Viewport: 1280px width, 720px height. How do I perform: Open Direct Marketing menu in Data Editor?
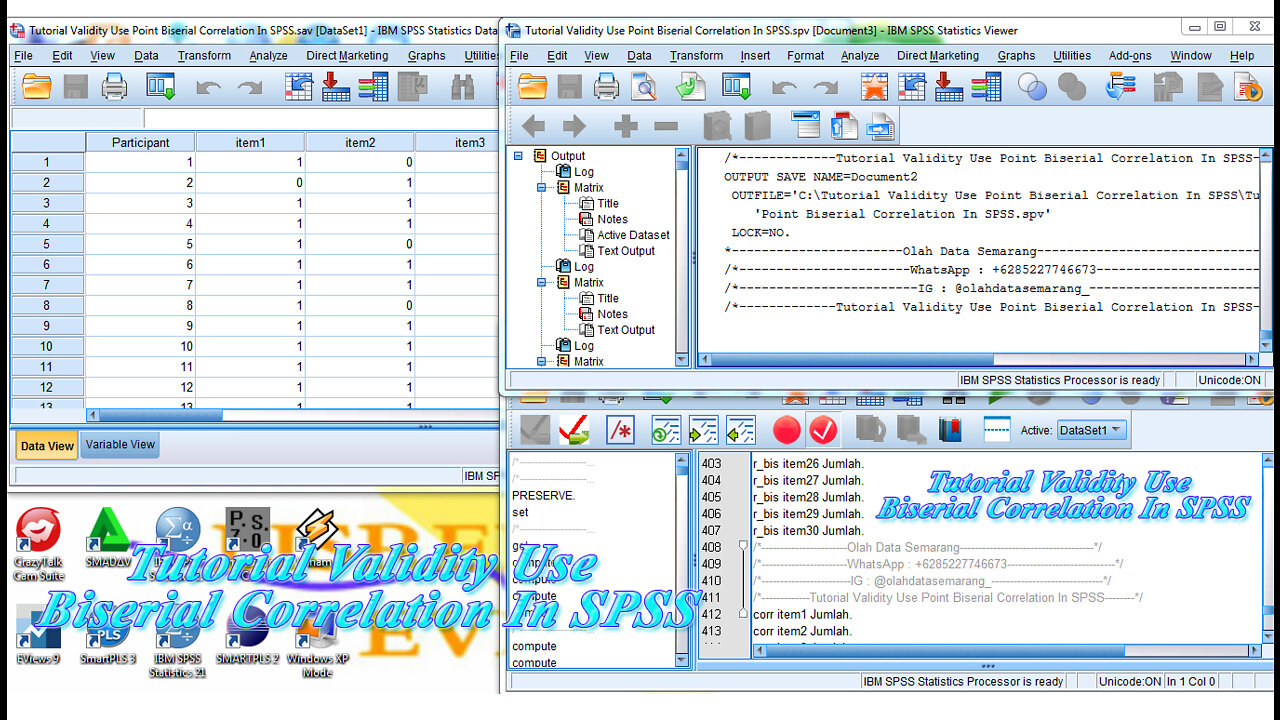point(347,56)
